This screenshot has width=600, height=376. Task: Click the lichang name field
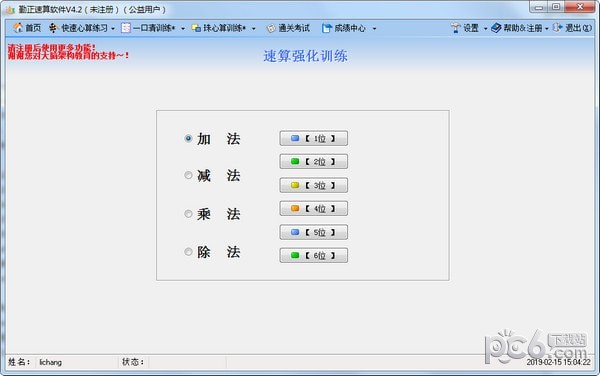(x=77, y=362)
